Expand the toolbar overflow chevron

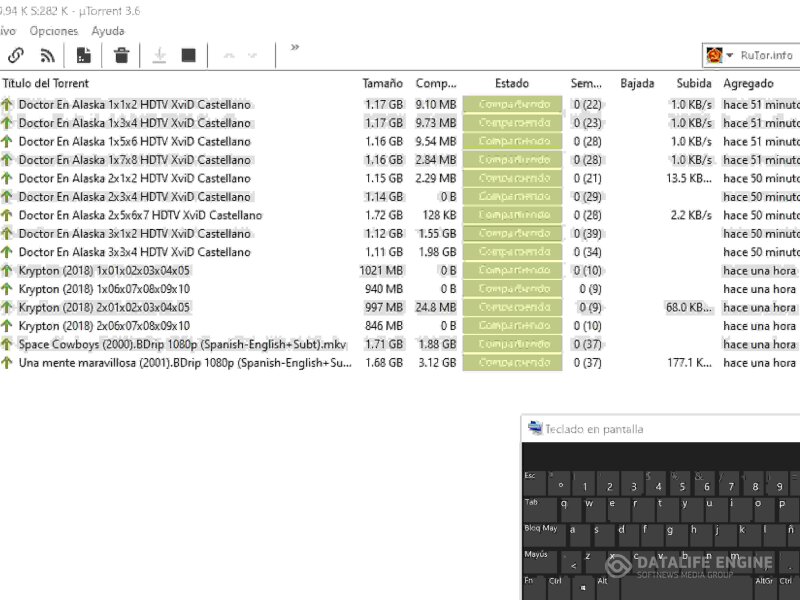point(295,47)
